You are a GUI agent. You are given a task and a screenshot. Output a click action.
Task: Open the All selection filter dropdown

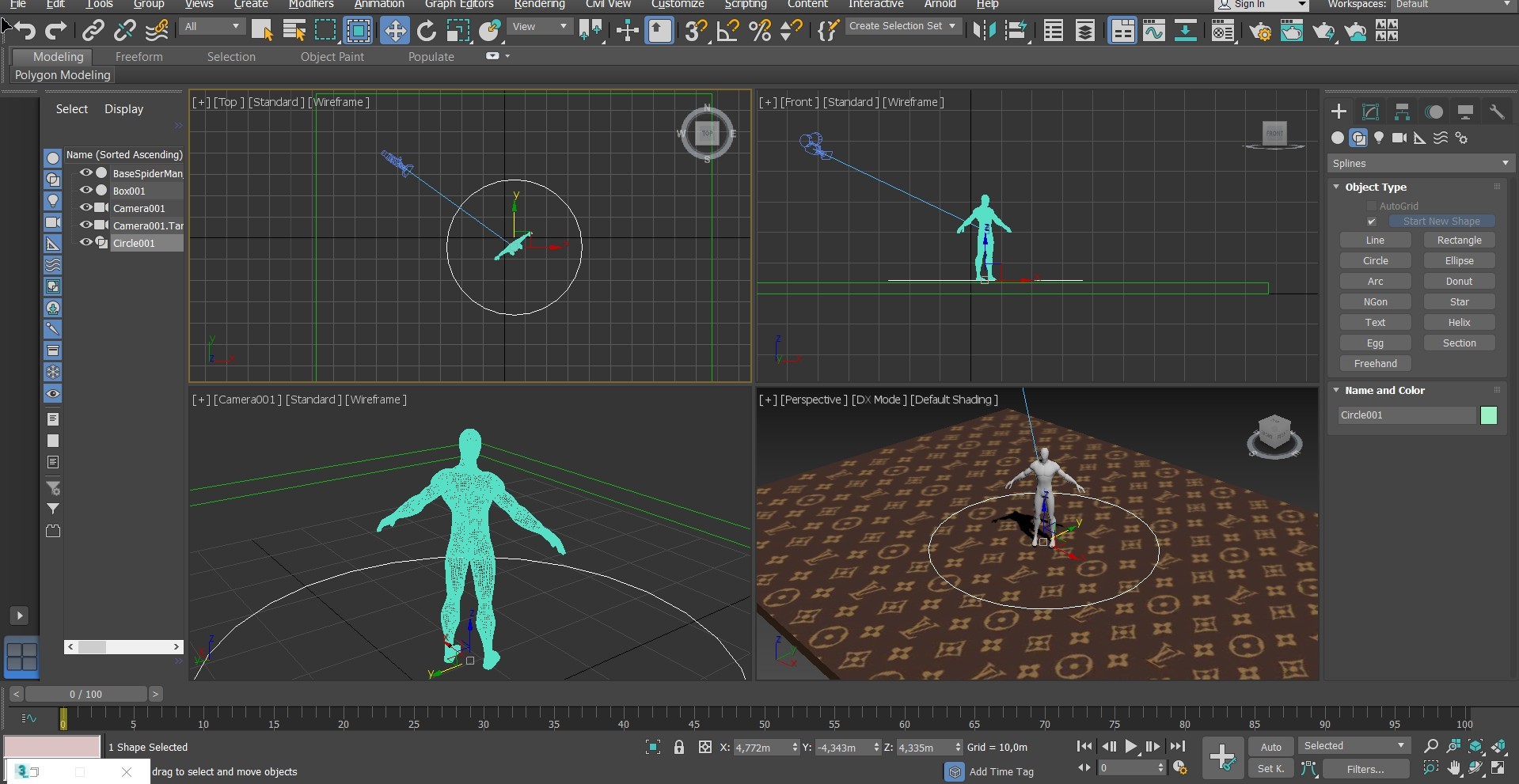[211, 27]
